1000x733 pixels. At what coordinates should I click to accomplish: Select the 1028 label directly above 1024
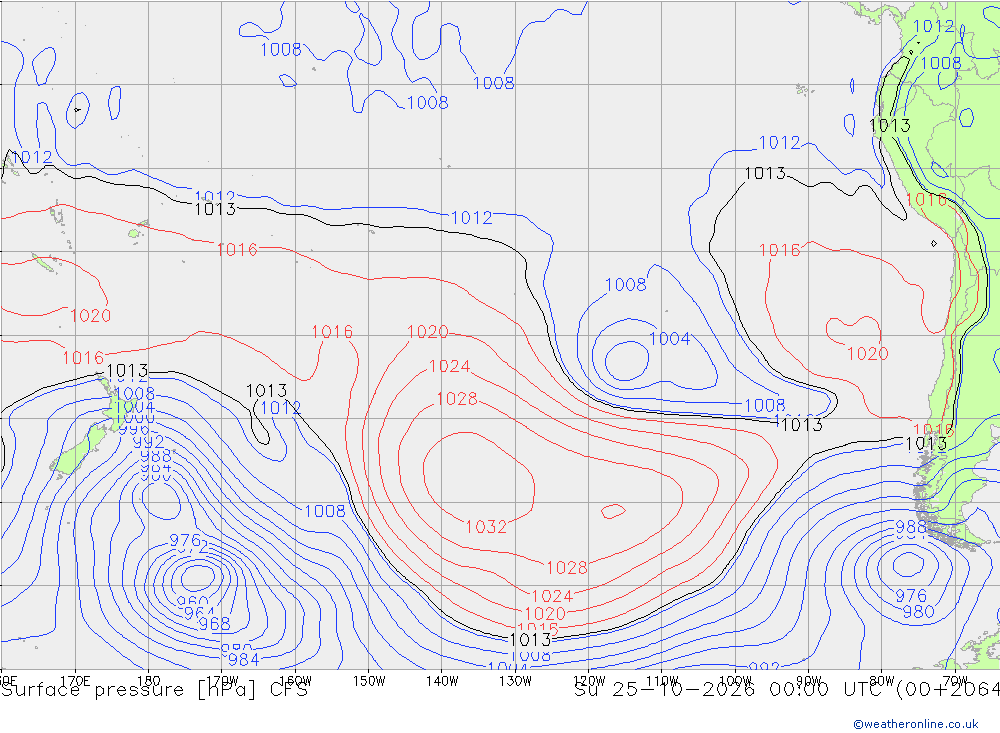[566, 567]
